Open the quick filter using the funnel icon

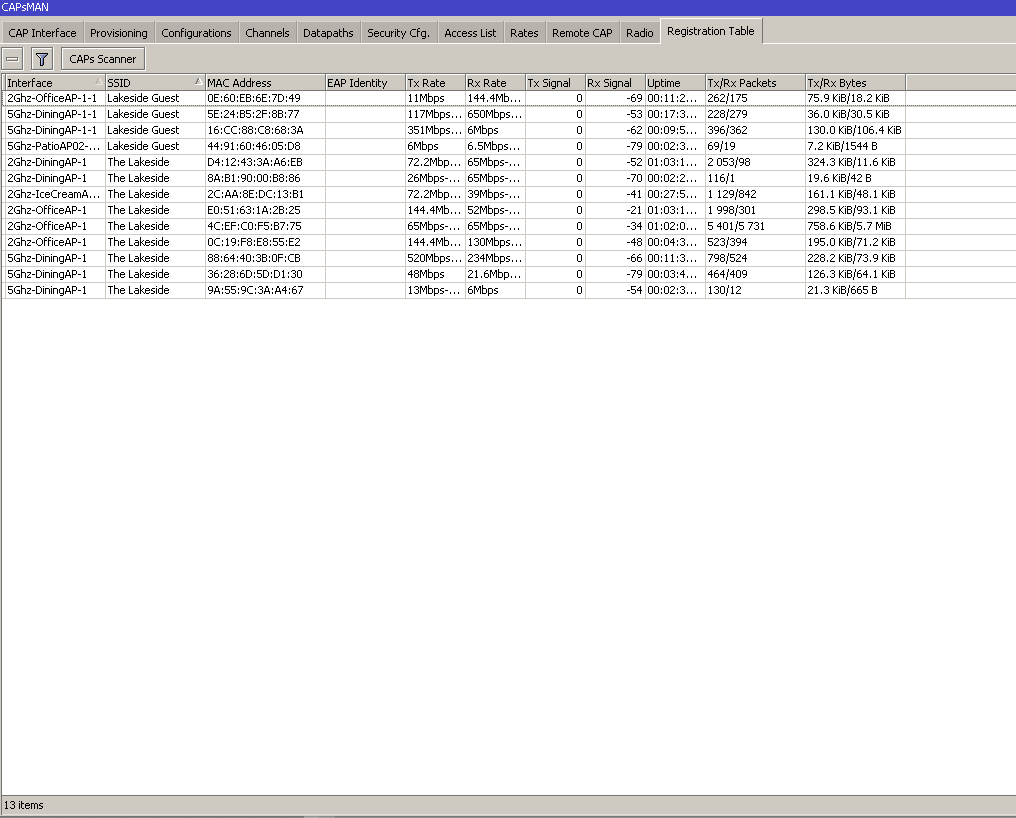tap(40, 58)
